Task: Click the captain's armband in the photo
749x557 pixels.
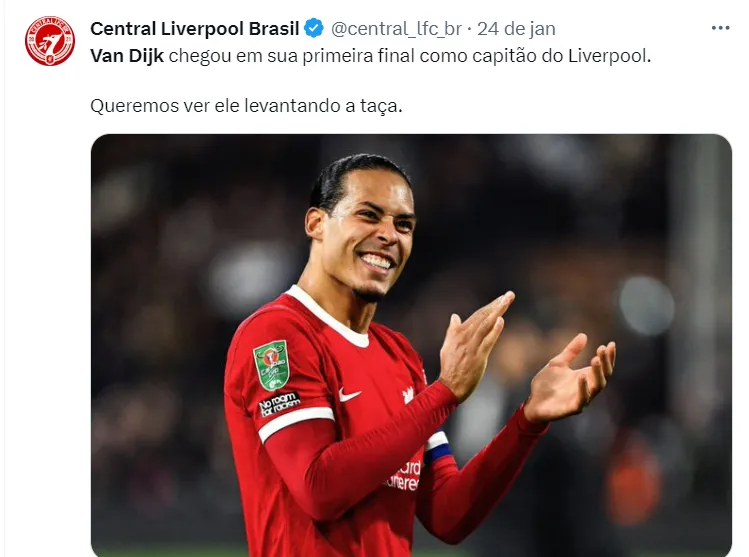Action: click(x=438, y=447)
